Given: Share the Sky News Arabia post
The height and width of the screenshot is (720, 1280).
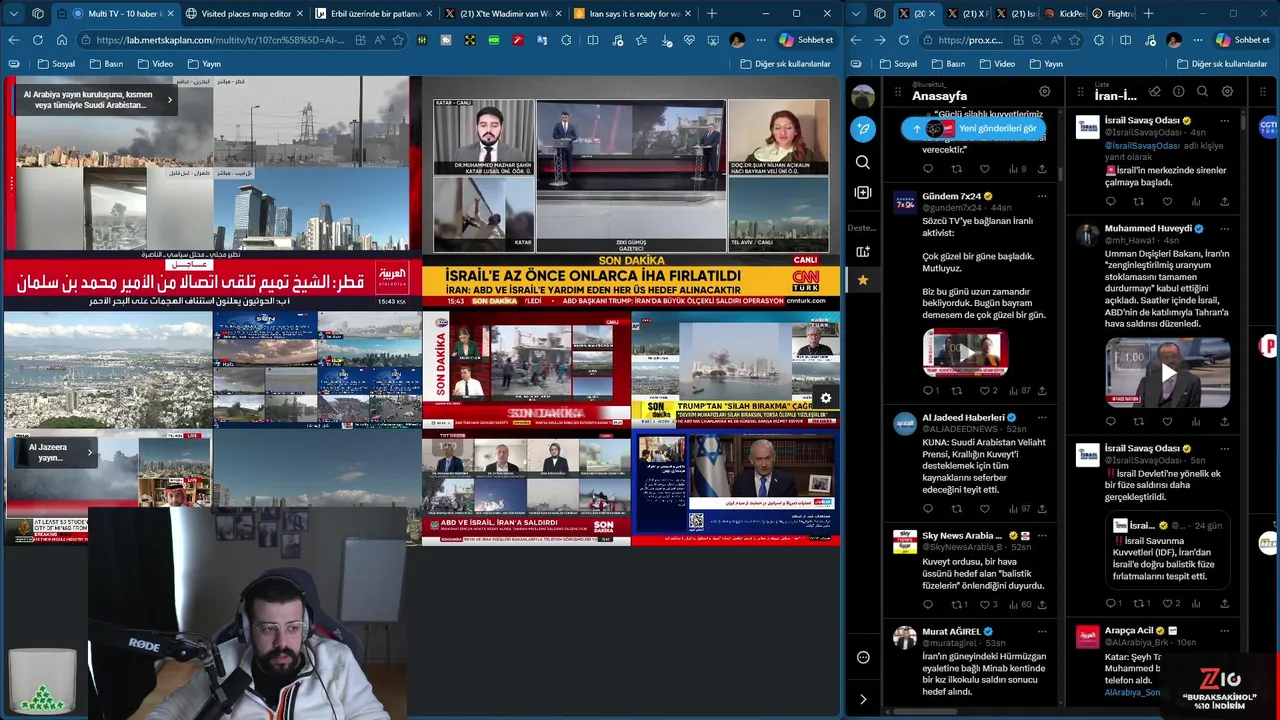Looking at the screenshot, I should (x=1042, y=604).
